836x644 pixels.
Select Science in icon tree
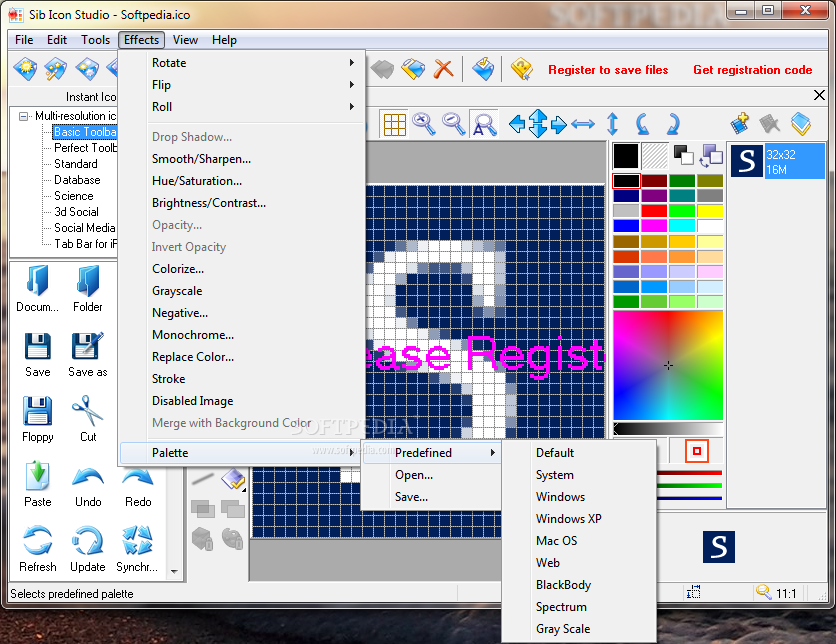[74, 196]
